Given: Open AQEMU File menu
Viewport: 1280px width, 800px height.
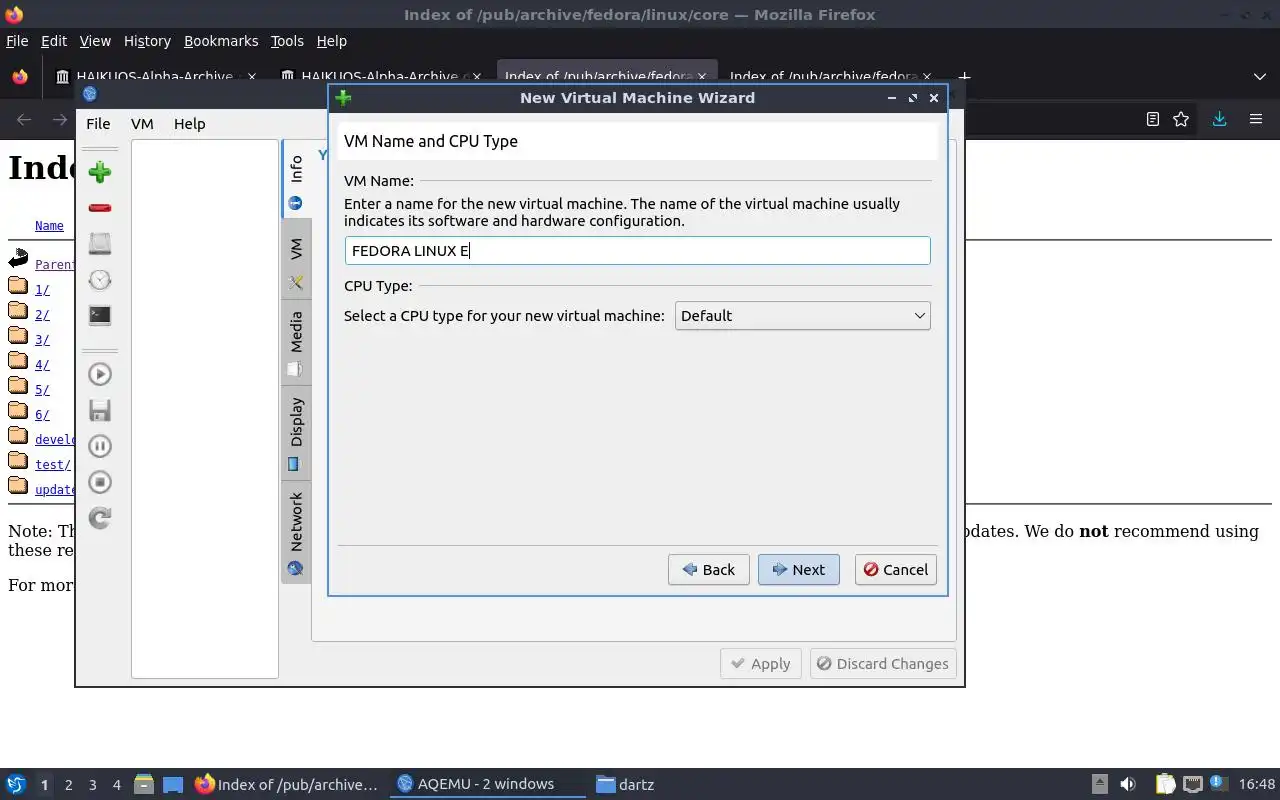Looking at the screenshot, I should (x=98, y=124).
